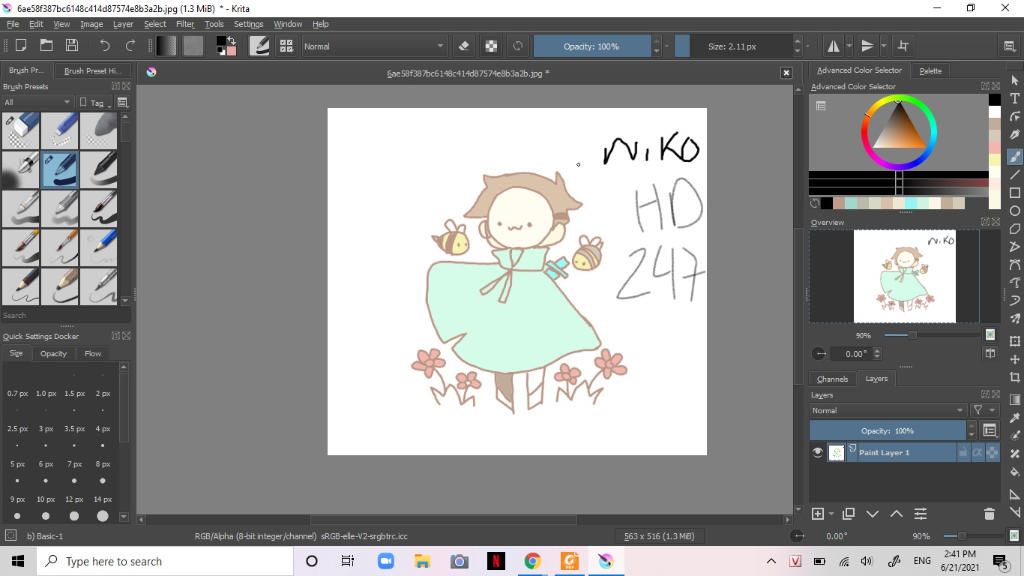Undo the last action
This screenshot has width=1024, height=576.
pyautogui.click(x=104, y=46)
